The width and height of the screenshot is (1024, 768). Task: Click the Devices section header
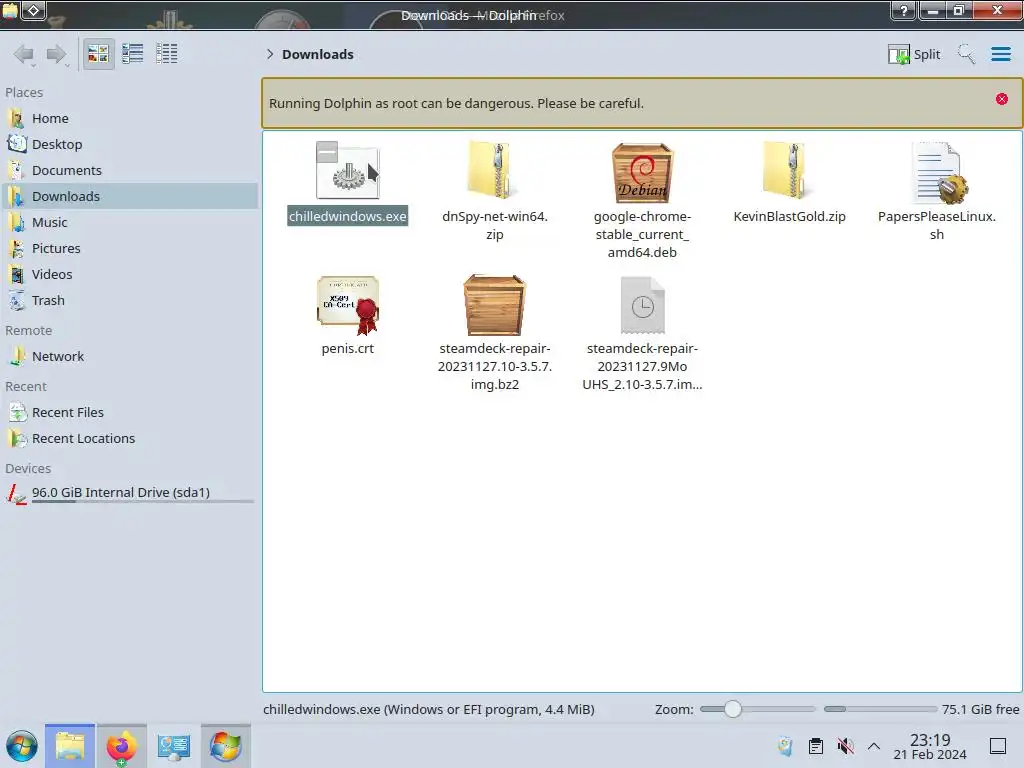pyautogui.click(x=28, y=469)
